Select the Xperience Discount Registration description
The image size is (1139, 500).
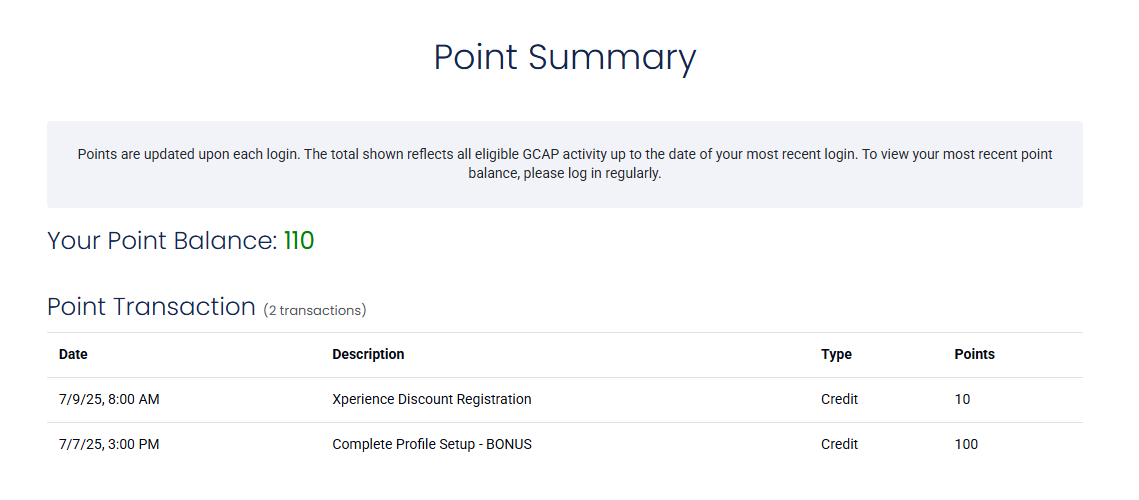pyautogui.click(x=431, y=399)
